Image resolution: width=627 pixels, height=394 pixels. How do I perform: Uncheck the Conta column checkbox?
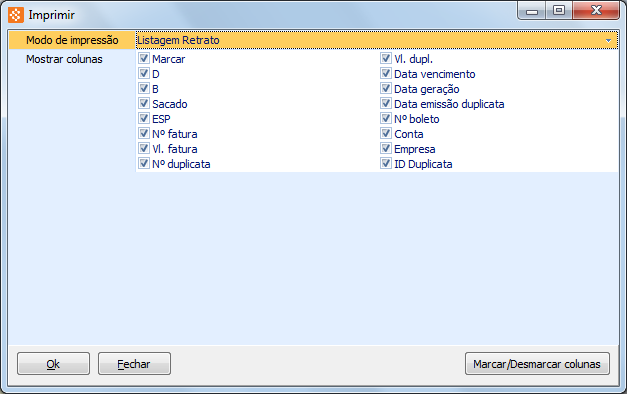coord(385,134)
